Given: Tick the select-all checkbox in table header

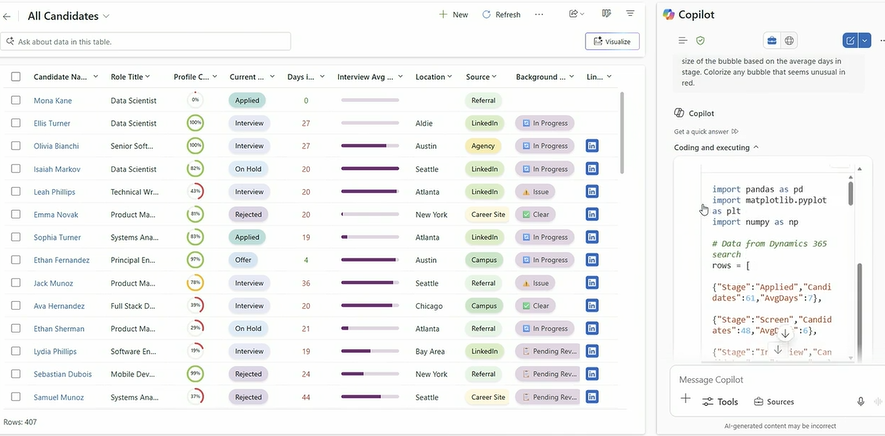Looking at the screenshot, I should click(x=16, y=77).
